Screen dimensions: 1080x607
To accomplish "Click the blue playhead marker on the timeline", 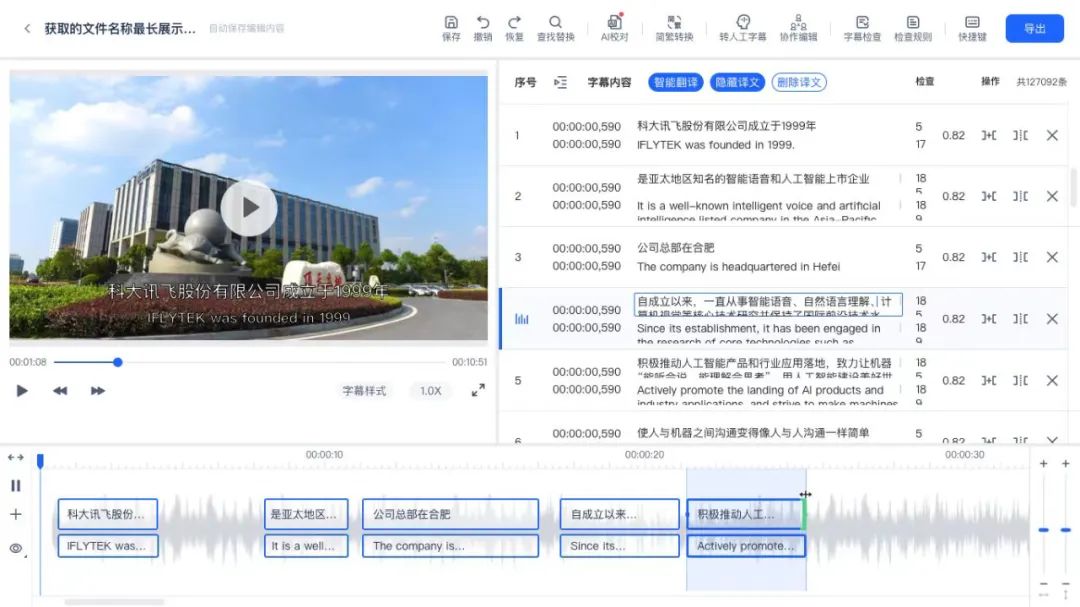I will (41, 461).
